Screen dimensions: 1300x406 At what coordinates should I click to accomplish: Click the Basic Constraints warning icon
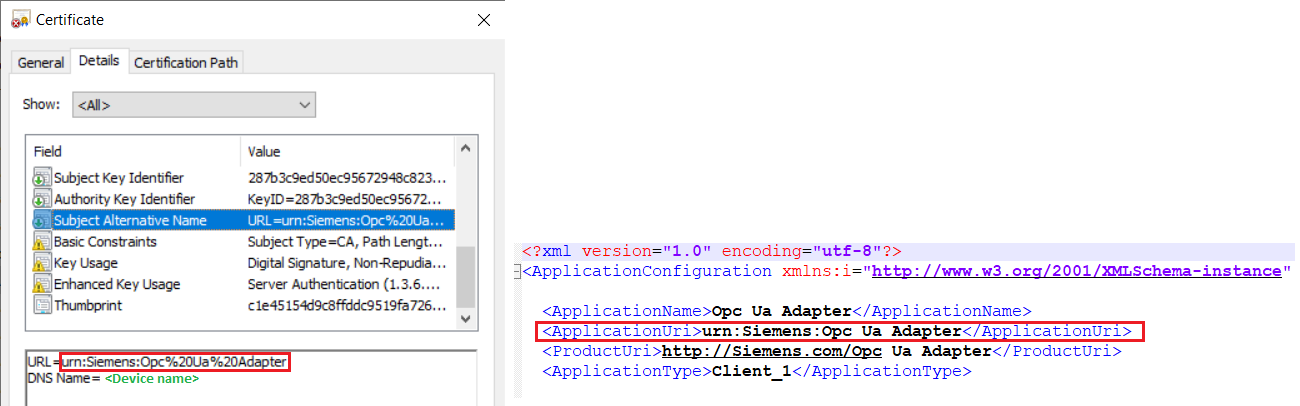tap(42, 242)
